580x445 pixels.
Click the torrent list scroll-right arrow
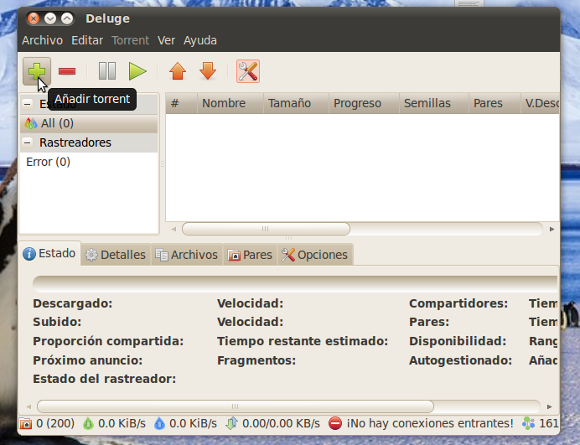coord(552,229)
